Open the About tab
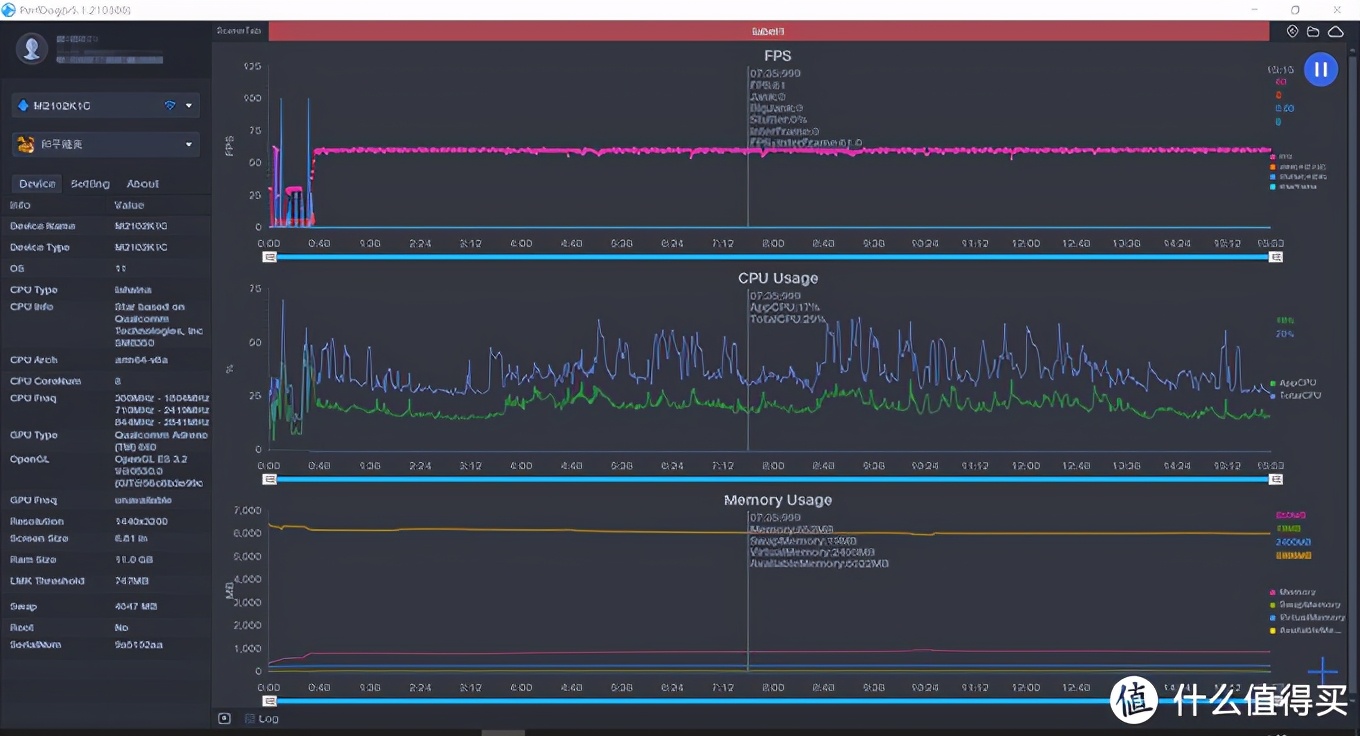 pos(142,184)
